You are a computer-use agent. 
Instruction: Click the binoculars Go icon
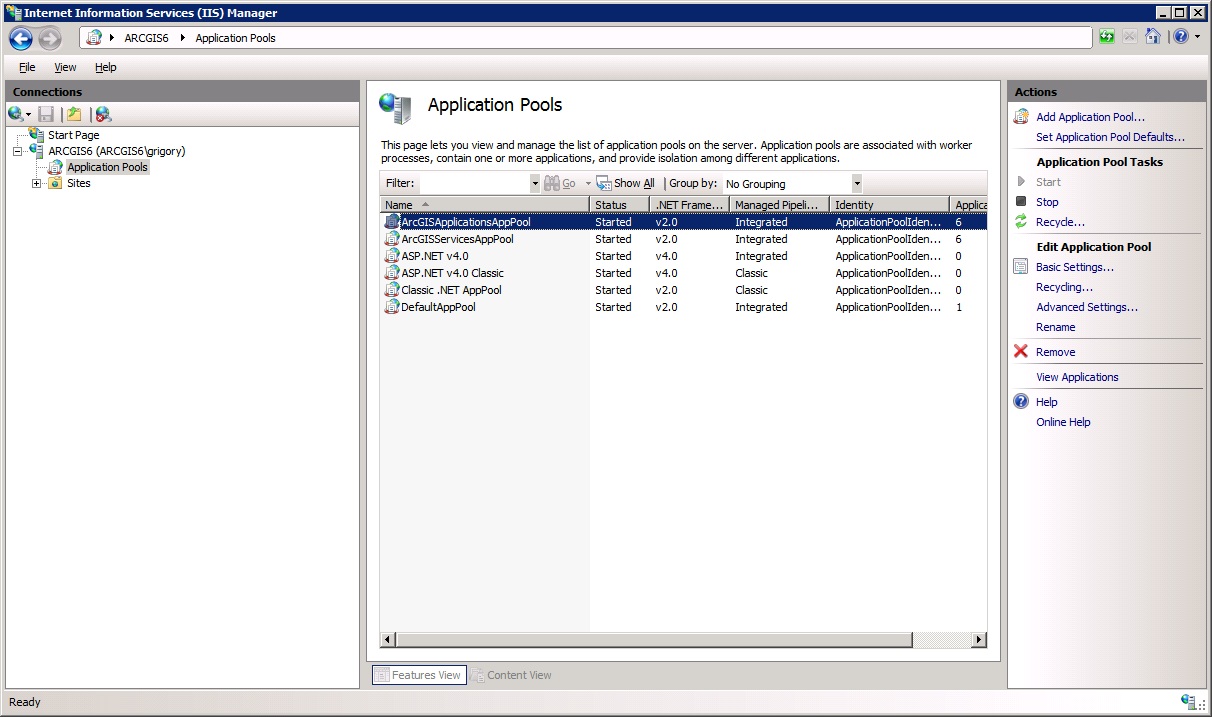[552, 184]
